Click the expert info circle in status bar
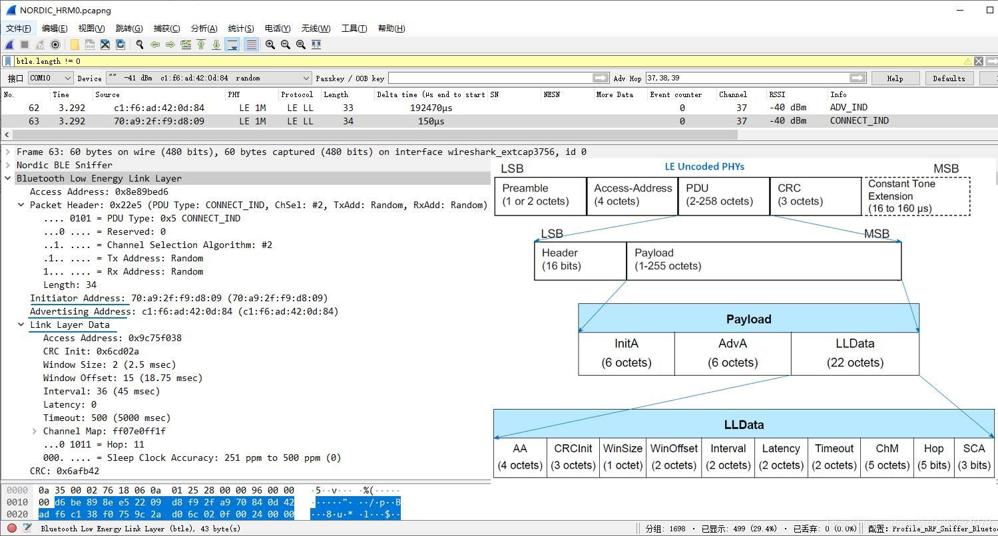 [11, 528]
